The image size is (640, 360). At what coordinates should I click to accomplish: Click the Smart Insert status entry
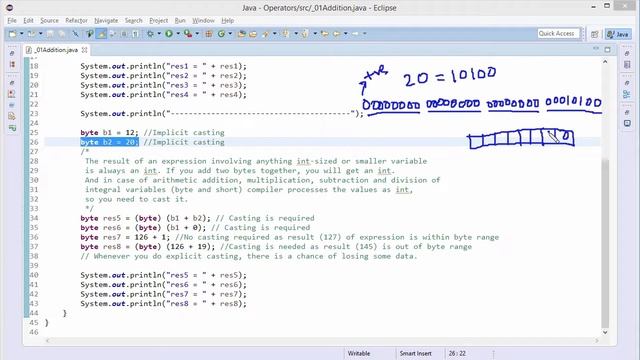click(x=416, y=353)
